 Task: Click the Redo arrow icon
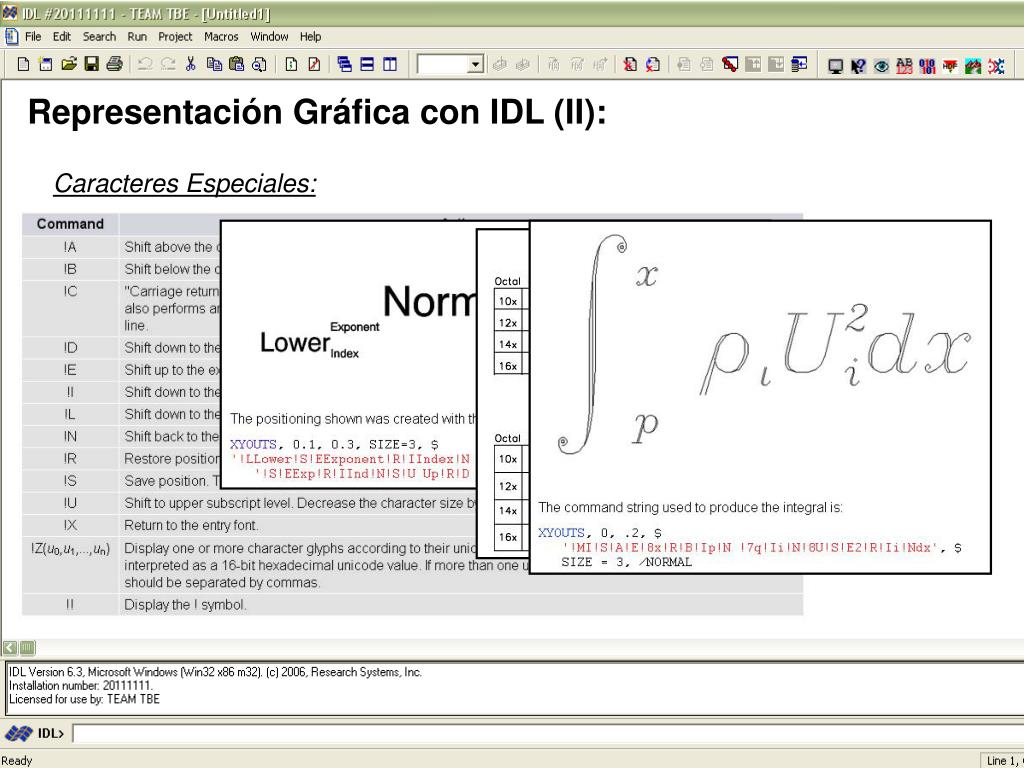point(168,64)
